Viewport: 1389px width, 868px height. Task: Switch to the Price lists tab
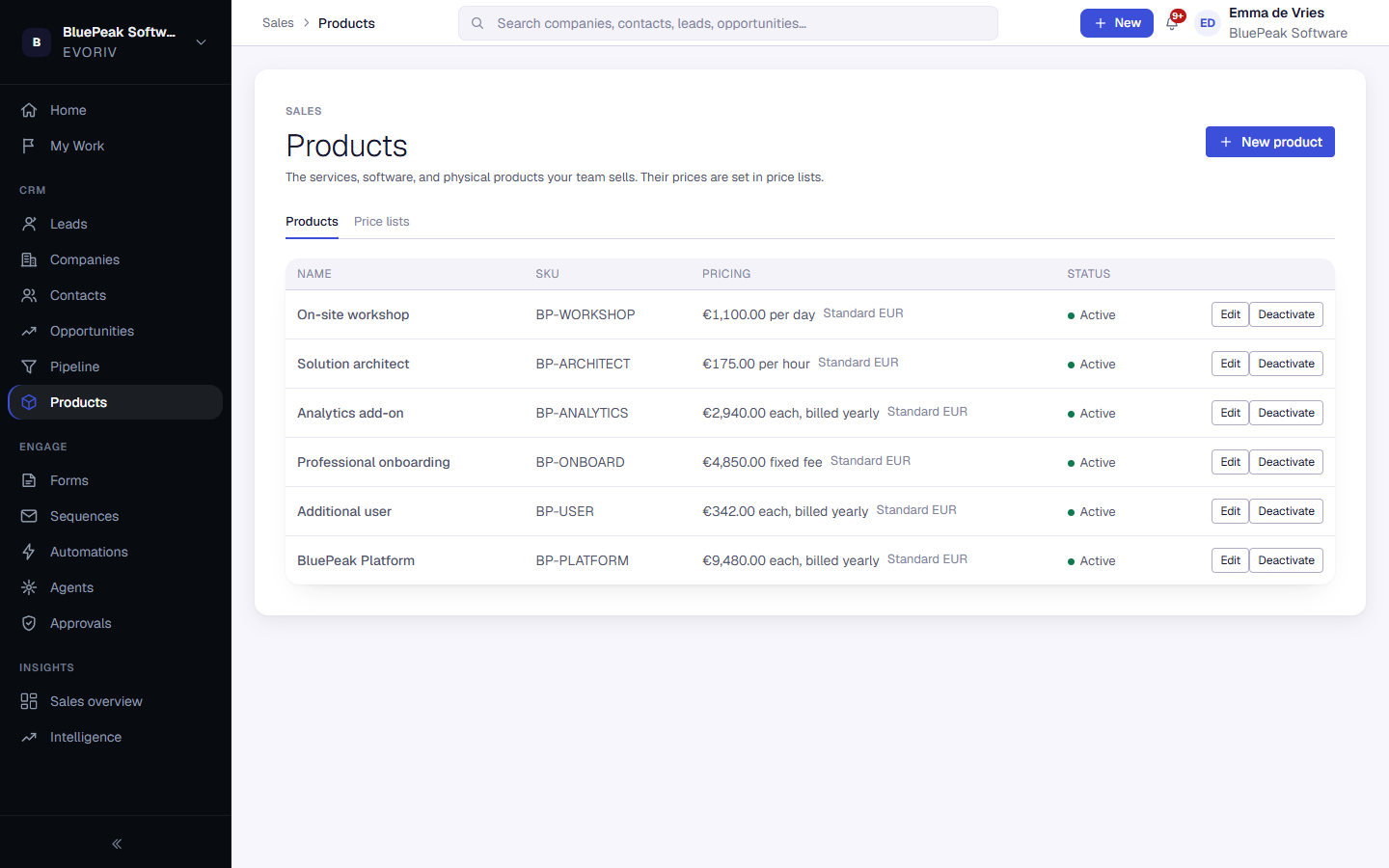click(382, 222)
